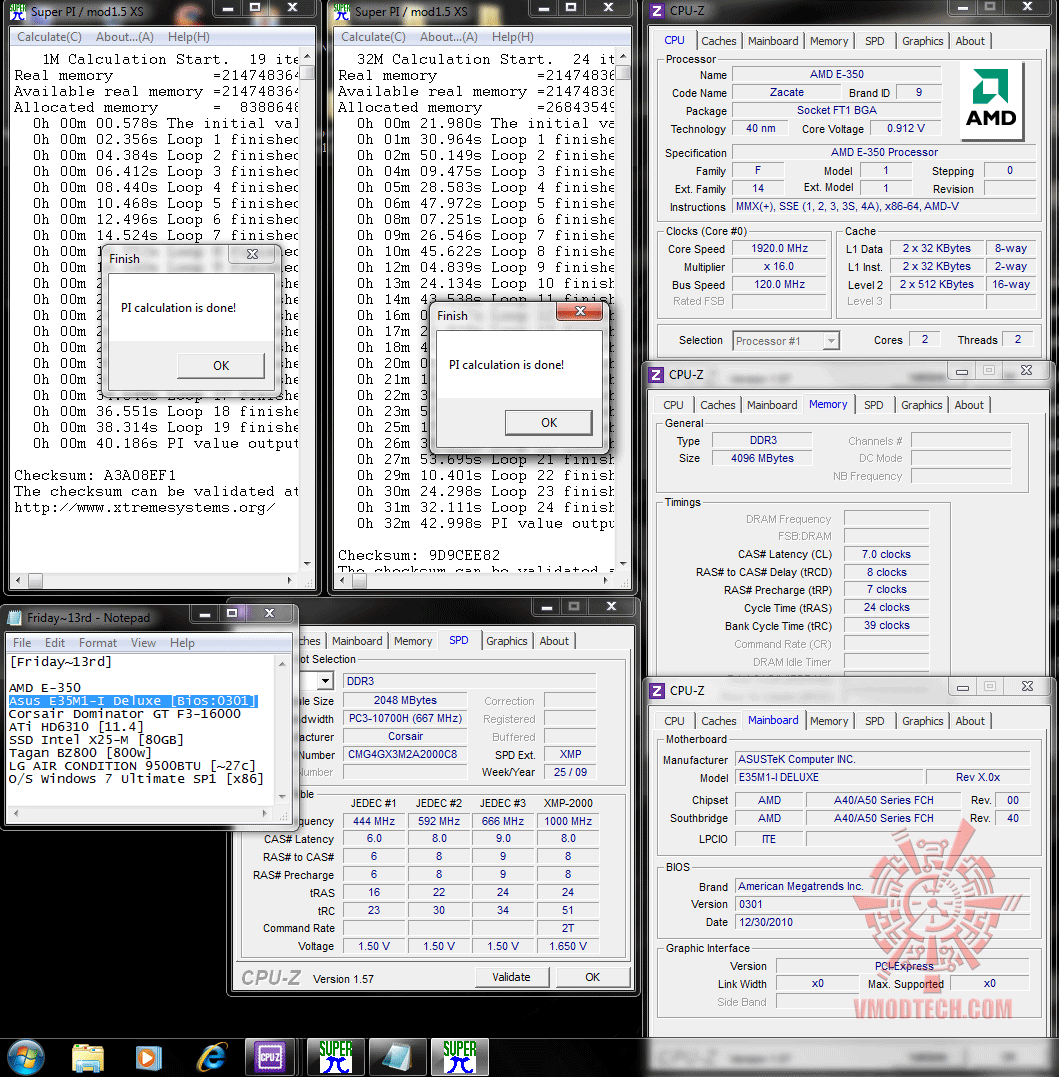This screenshot has width=1059, height=1077.
Task: Open Notepad View menu
Action: pos(144,643)
